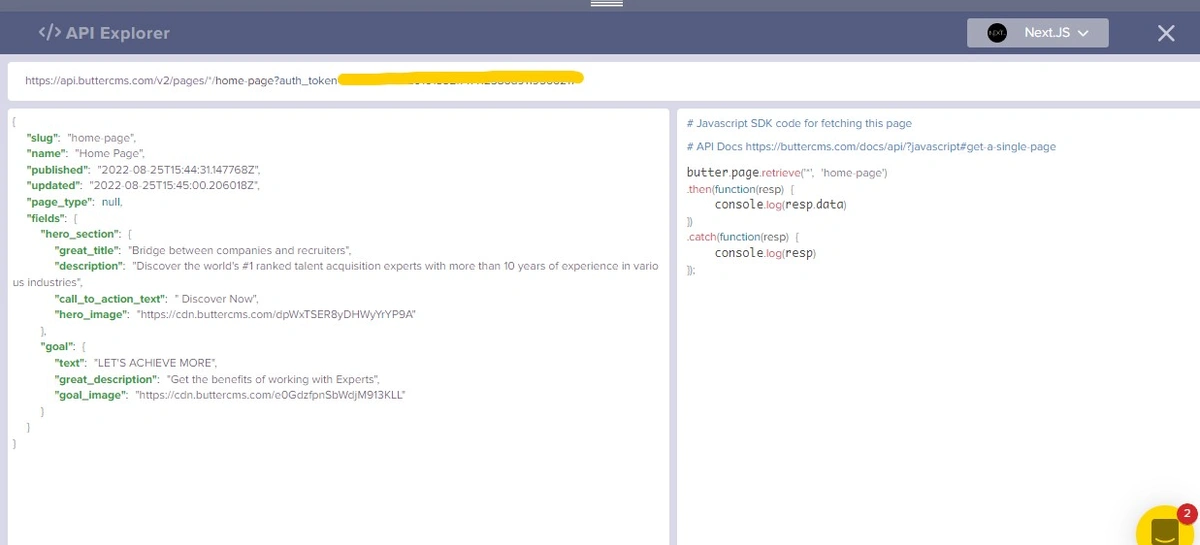This screenshot has height=545, width=1200.
Task: Click the "Javascript SDK code" comment
Action: point(800,123)
